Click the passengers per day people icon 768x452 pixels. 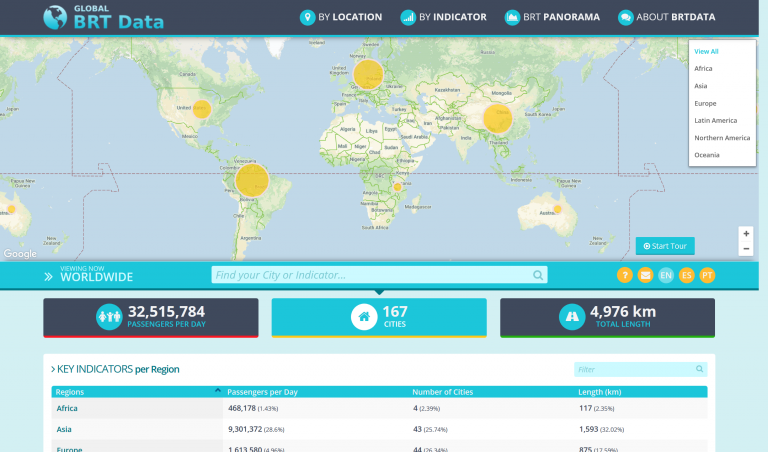point(107,317)
